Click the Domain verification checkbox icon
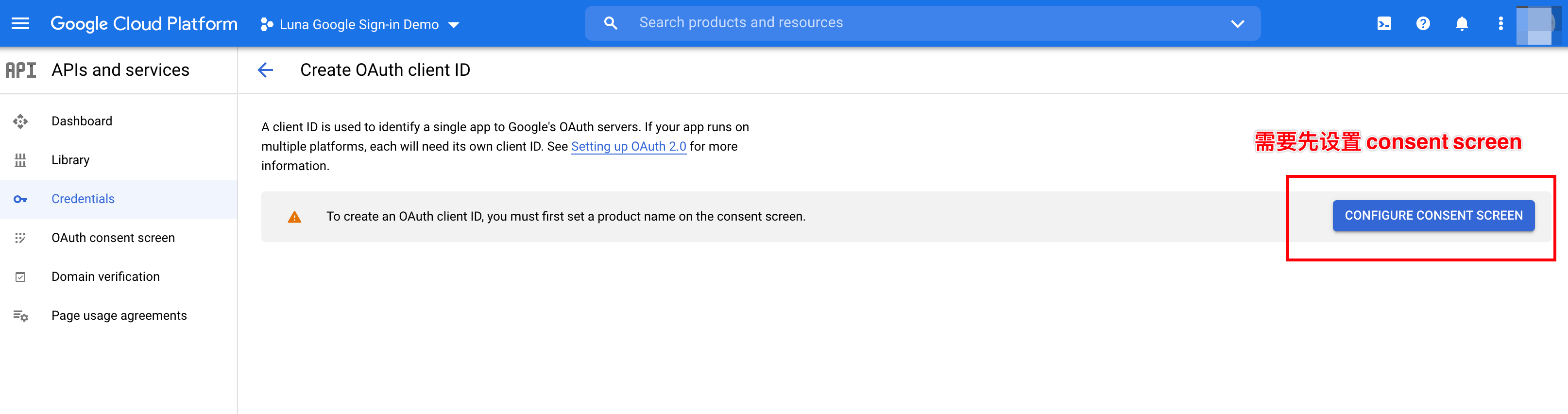1568x414 pixels. tap(21, 277)
